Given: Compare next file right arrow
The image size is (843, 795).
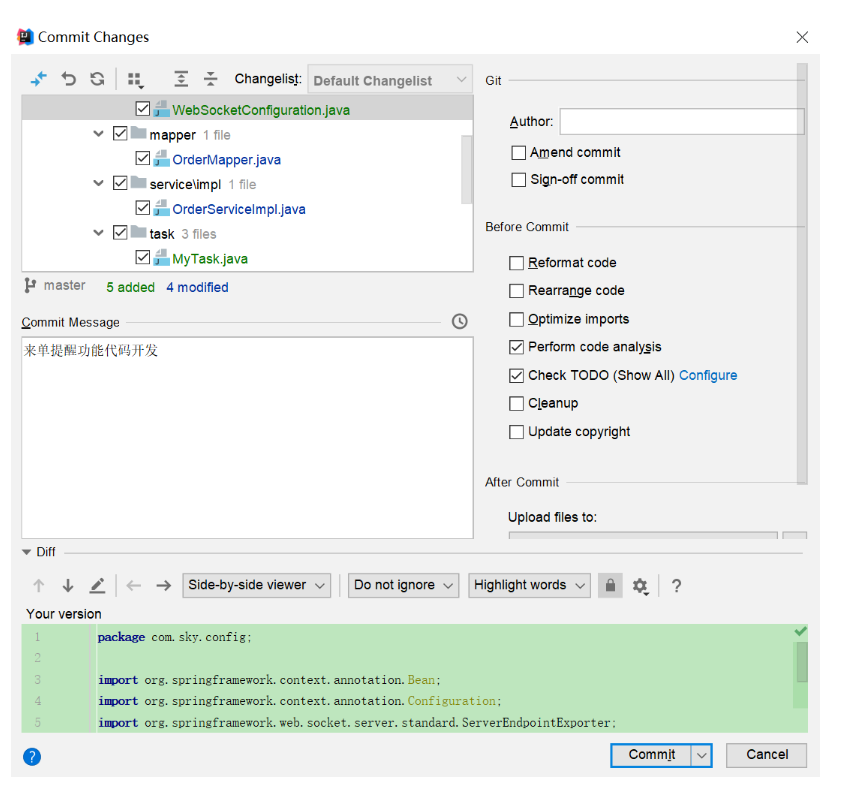Looking at the screenshot, I should (163, 585).
